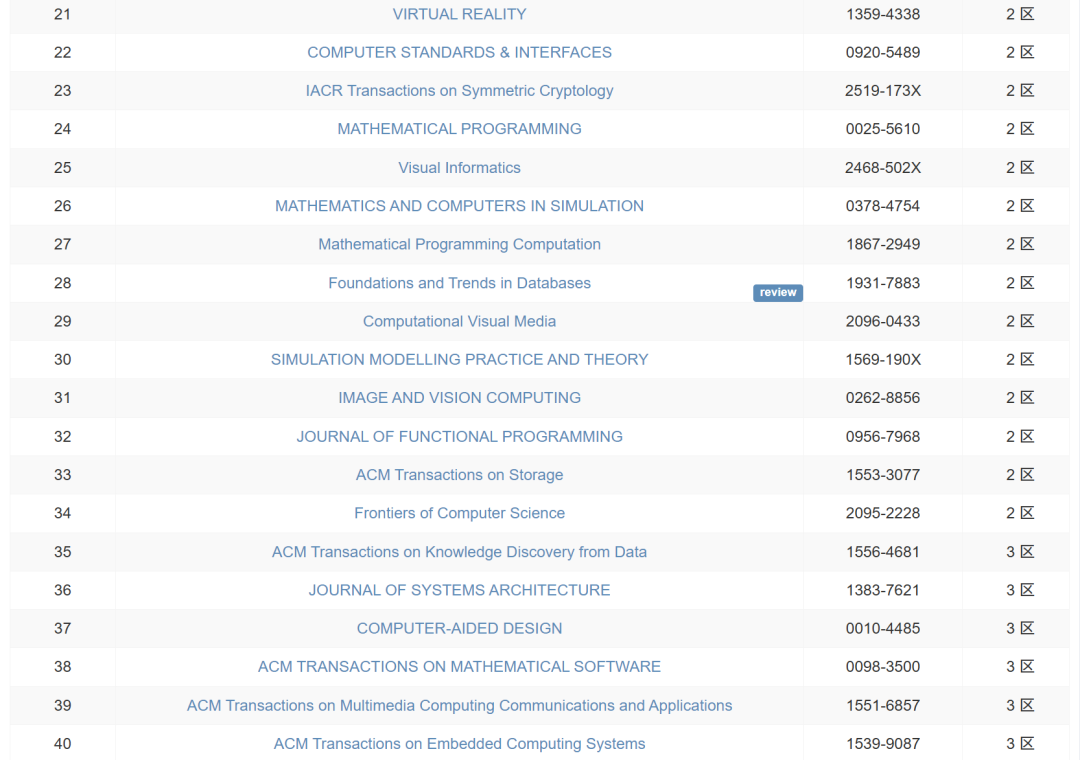Image resolution: width=1080 pixels, height=760 pixels.
Task: Select ISSN 0920-5489 cell
Action: [883, 52]
